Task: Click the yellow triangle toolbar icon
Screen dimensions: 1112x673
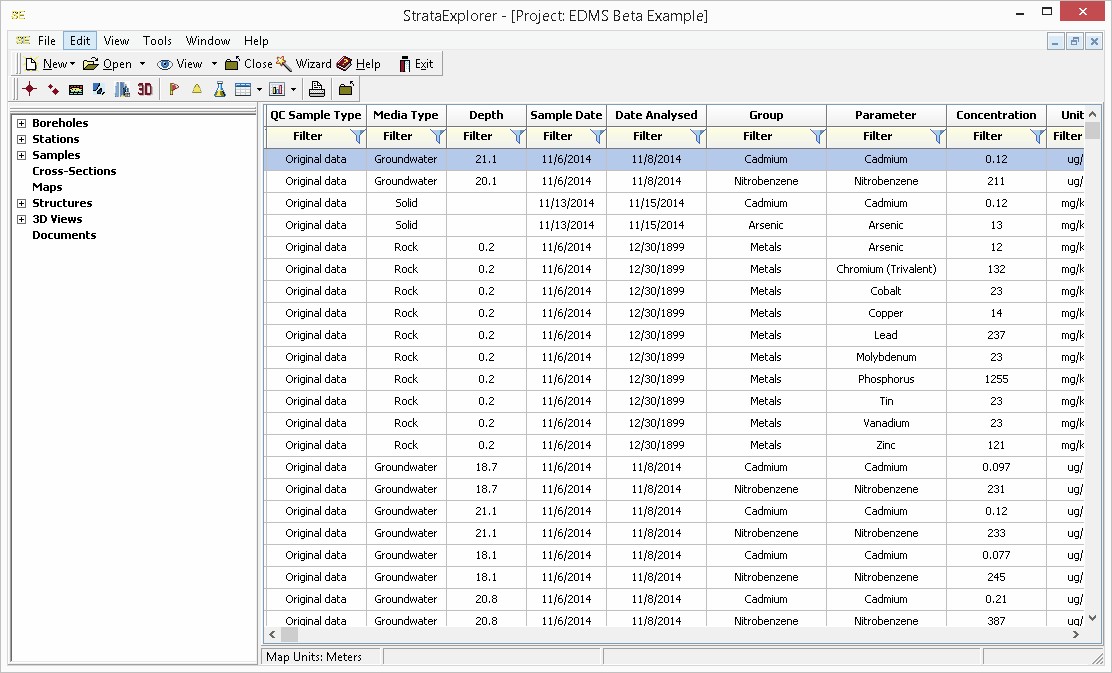Action: tap(196, 89)
